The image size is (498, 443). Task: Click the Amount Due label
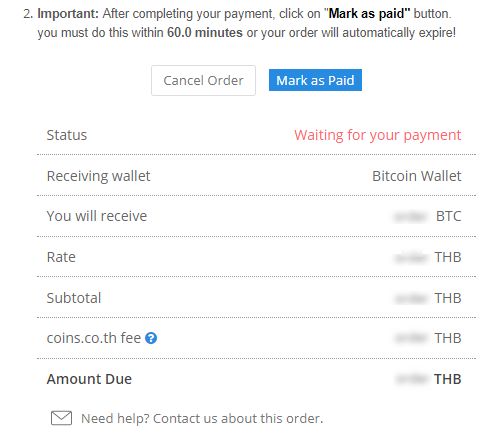point(89,379)
